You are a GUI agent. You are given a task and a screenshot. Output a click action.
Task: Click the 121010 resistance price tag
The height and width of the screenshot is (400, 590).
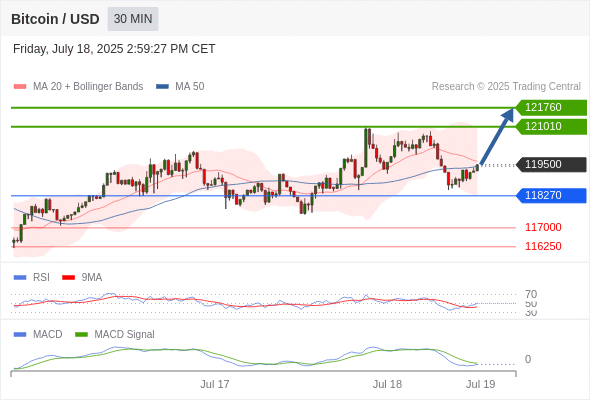(x=551, y=126)
